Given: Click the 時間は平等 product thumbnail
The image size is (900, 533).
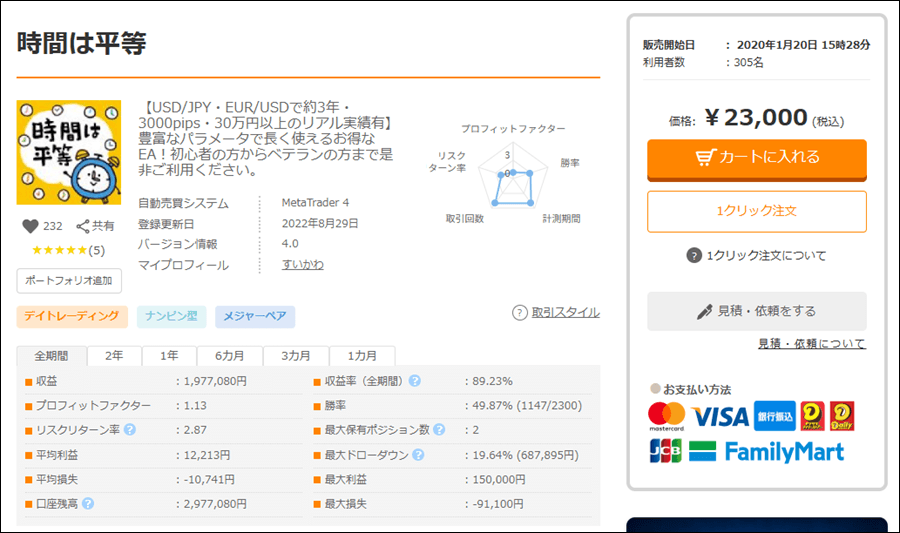Looking at the screenshot, I should [69, 152].
